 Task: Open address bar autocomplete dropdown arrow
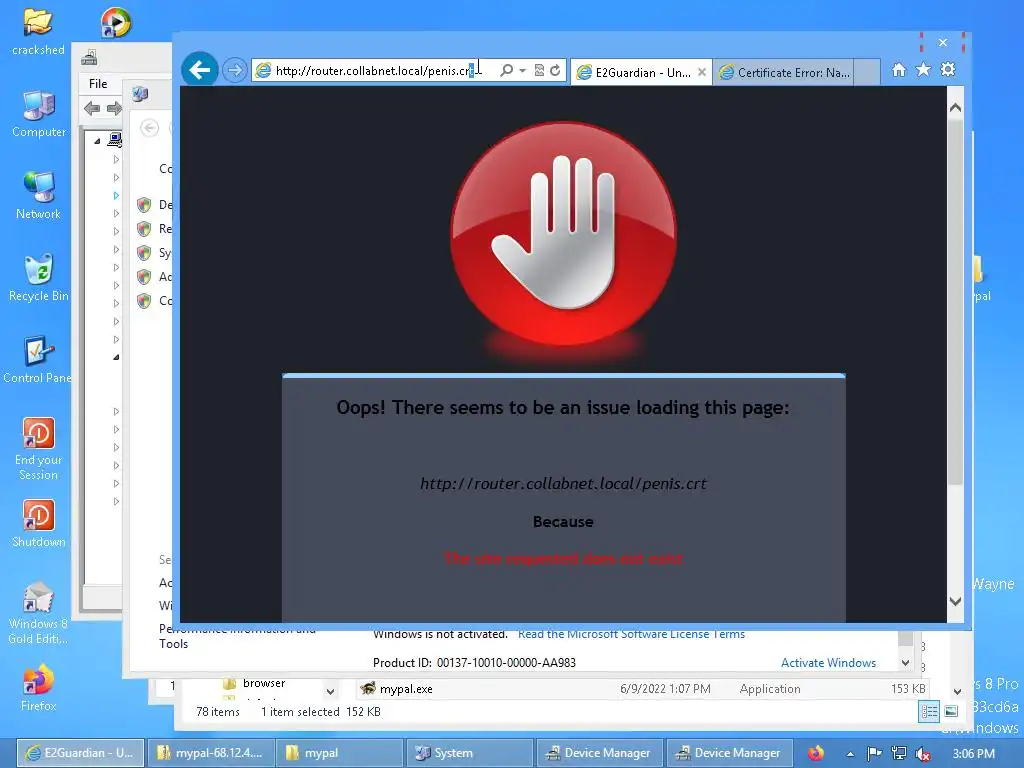(522, 71)
